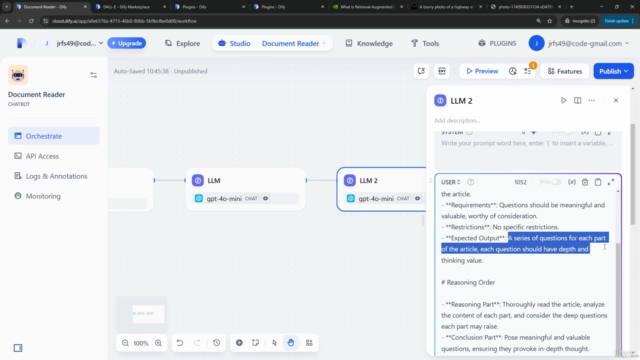Screen dimensions: 640x360
Task: Expand the USER prompt editor
Action: [611, 182]
